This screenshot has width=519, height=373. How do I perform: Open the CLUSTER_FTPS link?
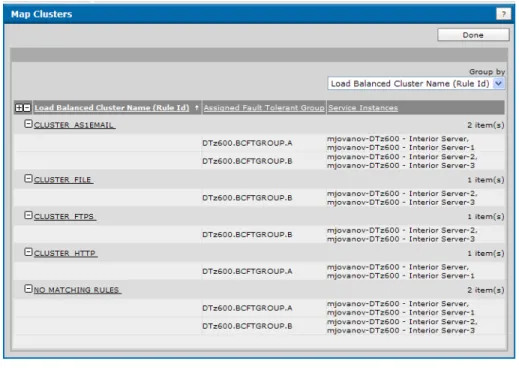tap(64, 217)
